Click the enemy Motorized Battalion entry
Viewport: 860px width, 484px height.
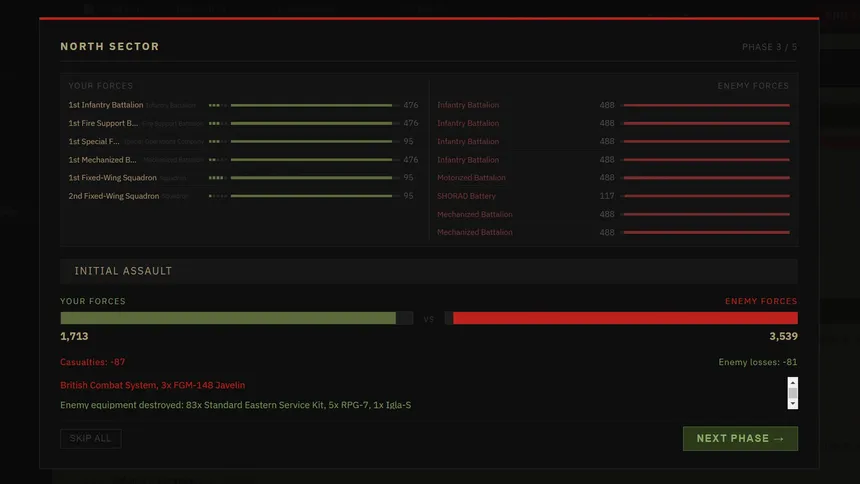click(x=613, y=178)
